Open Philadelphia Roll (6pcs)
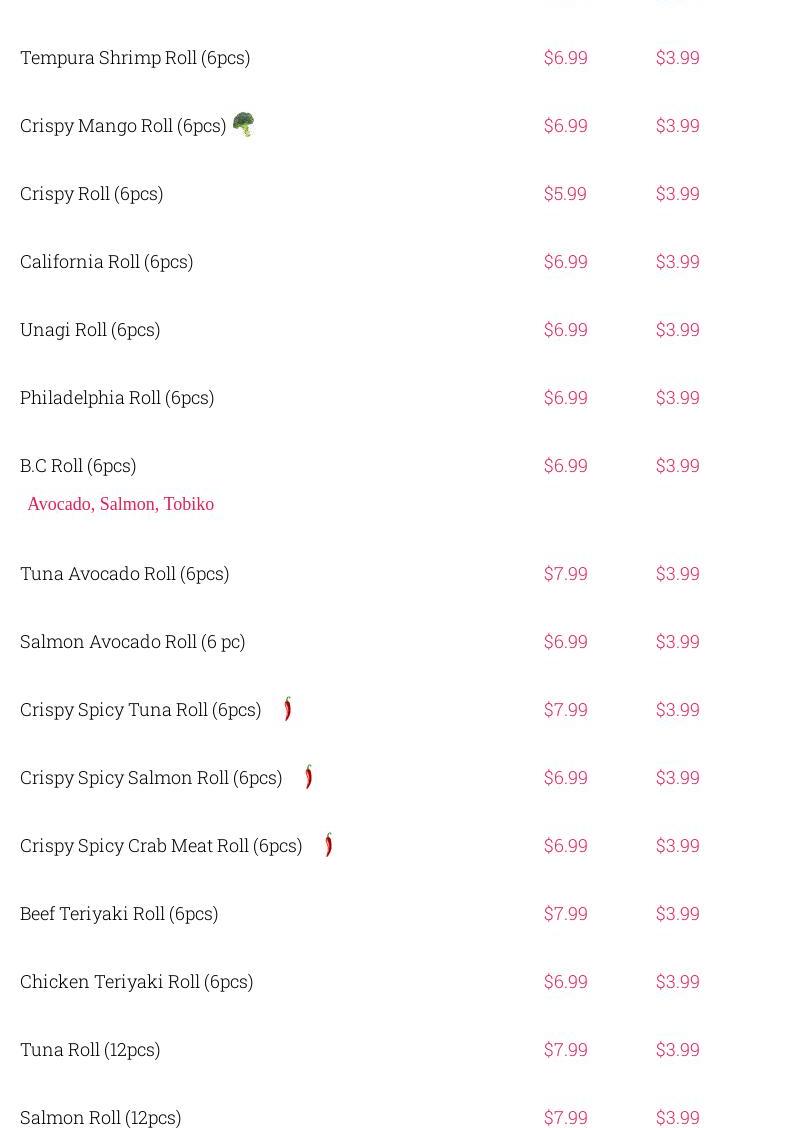The height and width of the screenshot is (1128, 788). [117, 398]
